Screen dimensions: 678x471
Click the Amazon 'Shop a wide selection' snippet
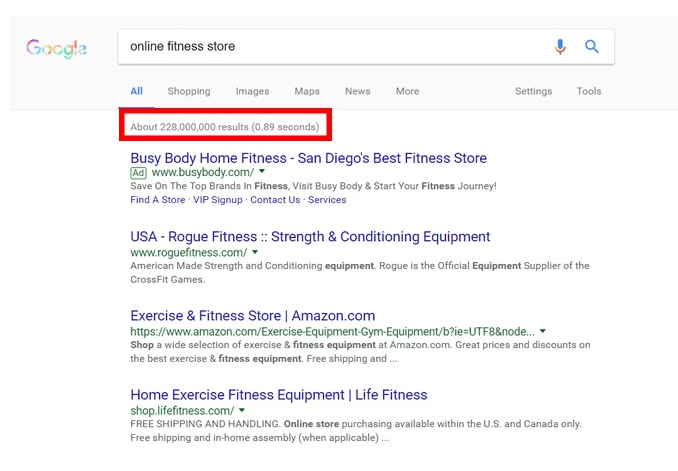(360, 352)
